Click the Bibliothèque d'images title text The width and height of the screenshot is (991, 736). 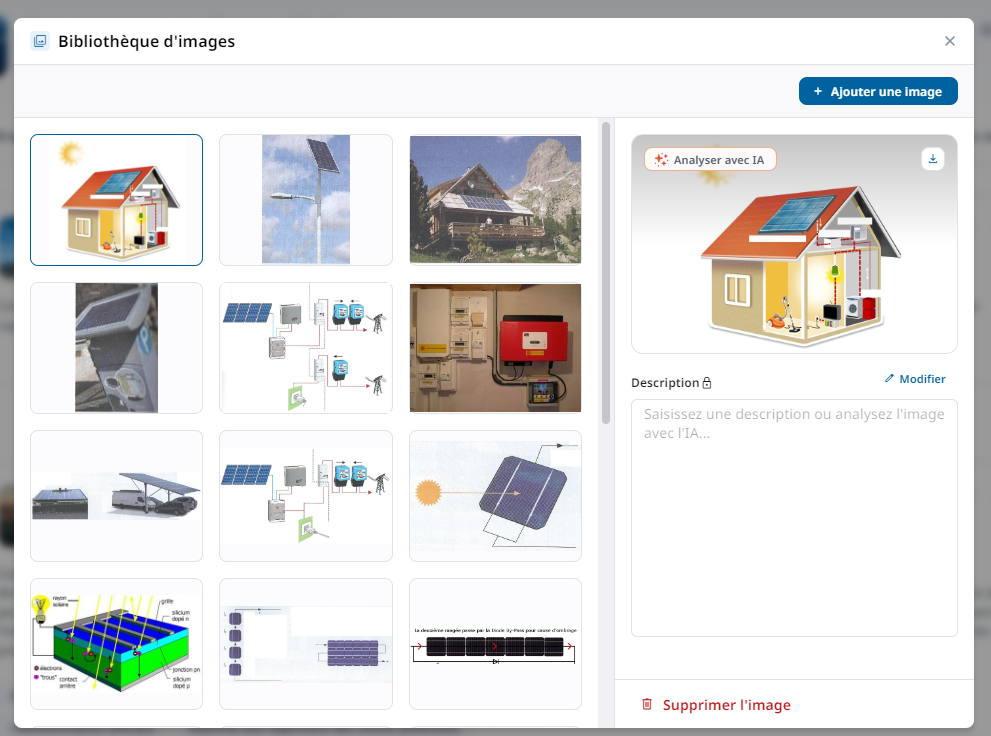tap(147, 41)
